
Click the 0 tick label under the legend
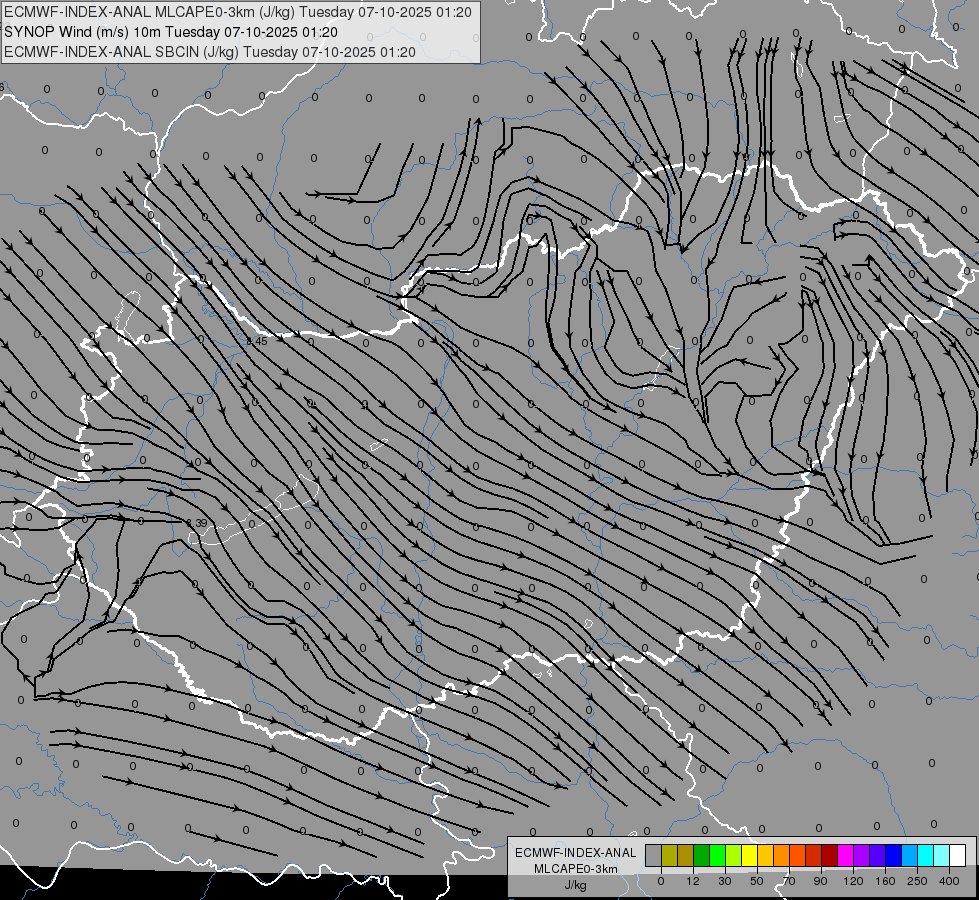pyautogui.click(x=661, y=881)
